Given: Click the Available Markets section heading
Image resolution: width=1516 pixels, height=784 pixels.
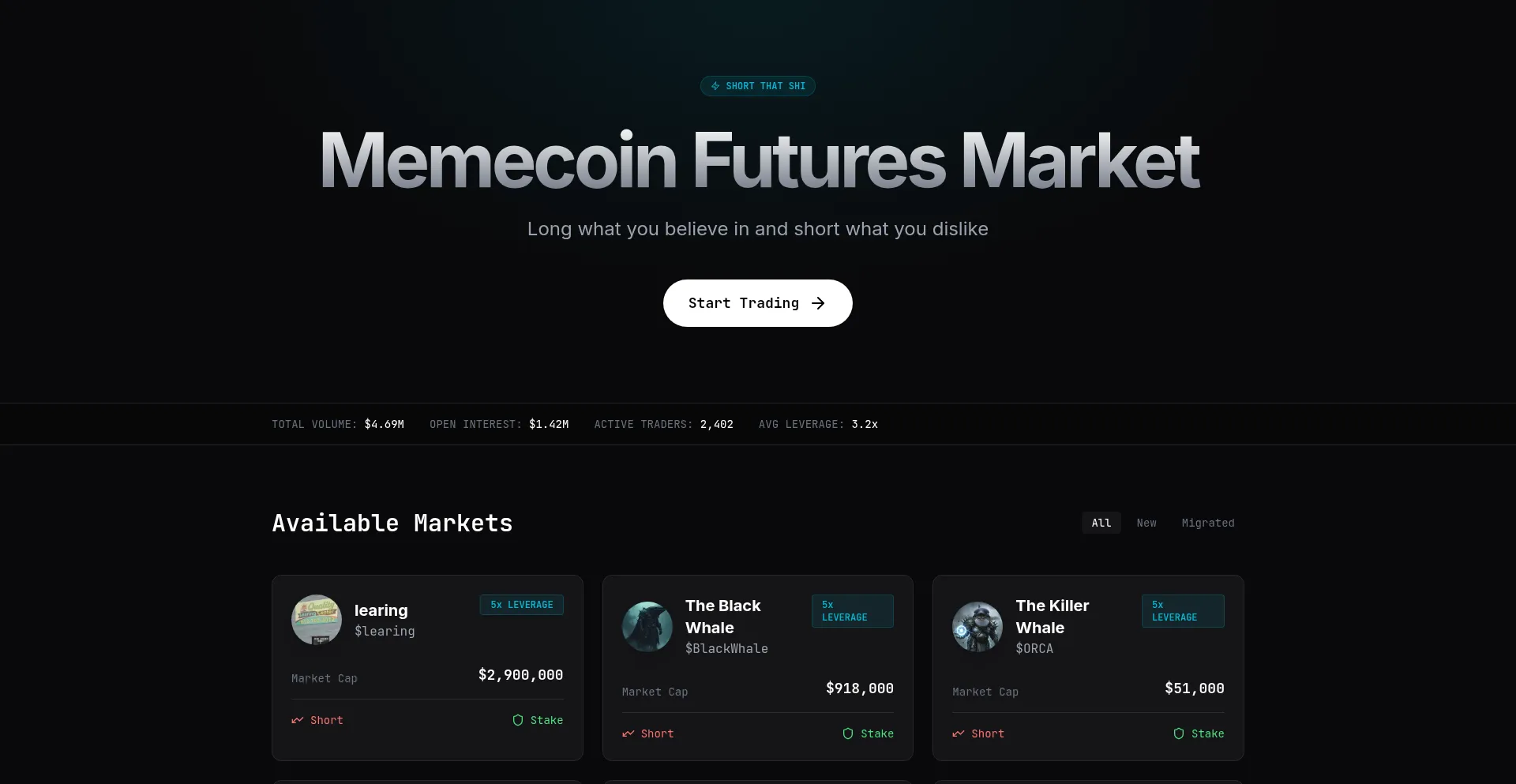Looking at the screenshot, I should (x=392, y=523).
